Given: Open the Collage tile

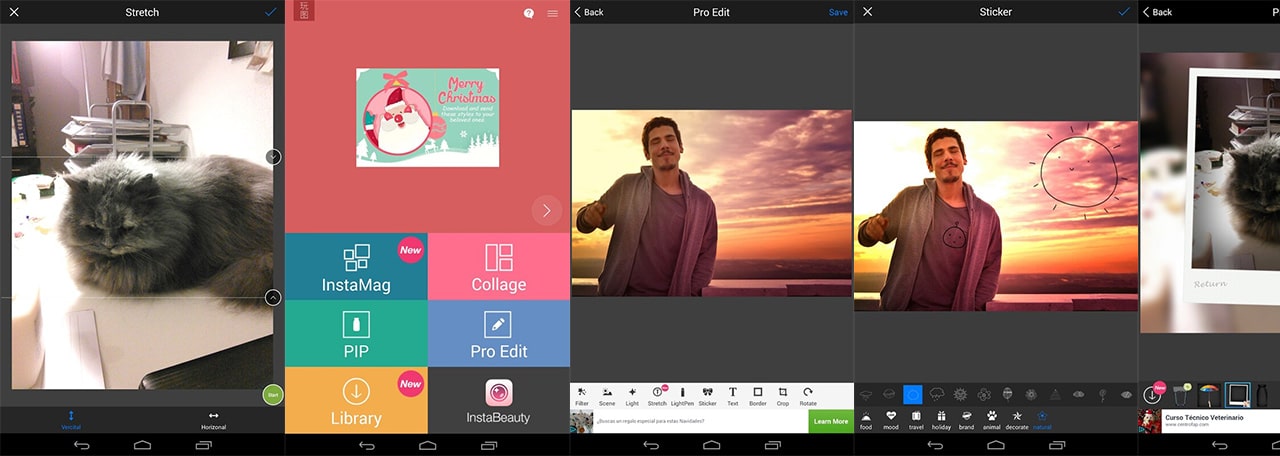Looking at the screenshot, I should pos(499,267).
